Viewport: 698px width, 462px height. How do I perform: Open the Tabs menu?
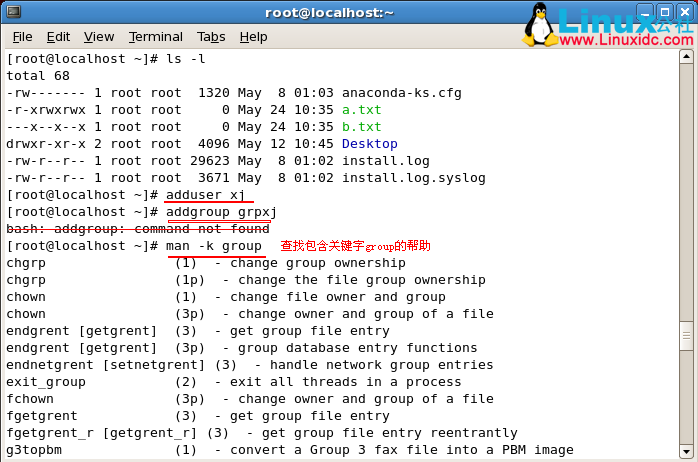click(x=211, y=36)
